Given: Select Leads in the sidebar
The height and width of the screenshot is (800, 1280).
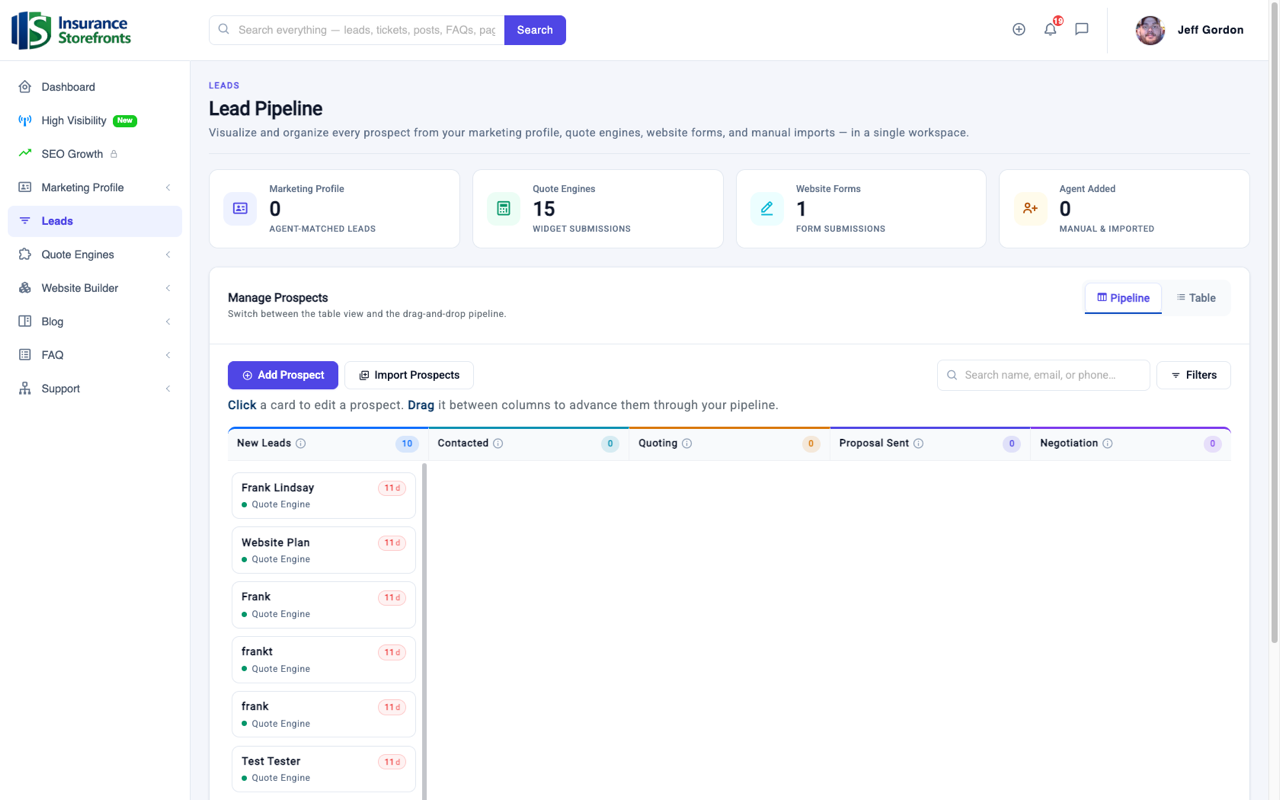Looking at the screenshot, I should point(95,221).
